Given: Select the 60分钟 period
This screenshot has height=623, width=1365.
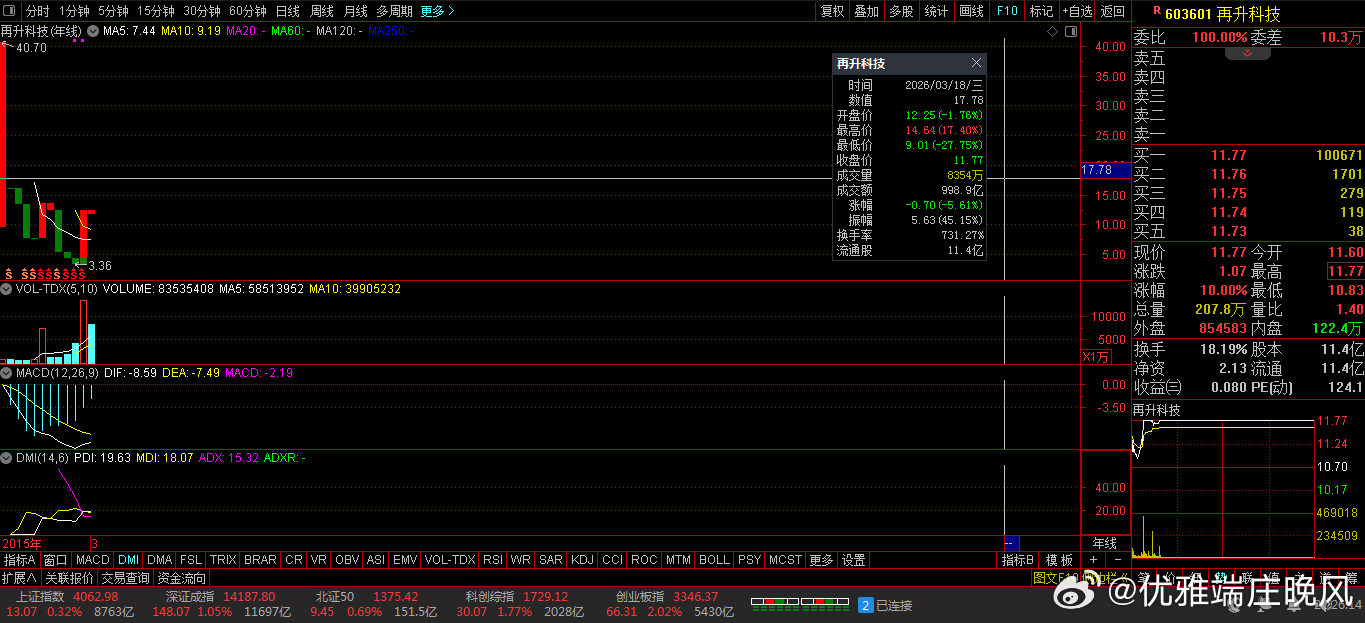Looking at the screenshot, I should [x=248, y=11].
